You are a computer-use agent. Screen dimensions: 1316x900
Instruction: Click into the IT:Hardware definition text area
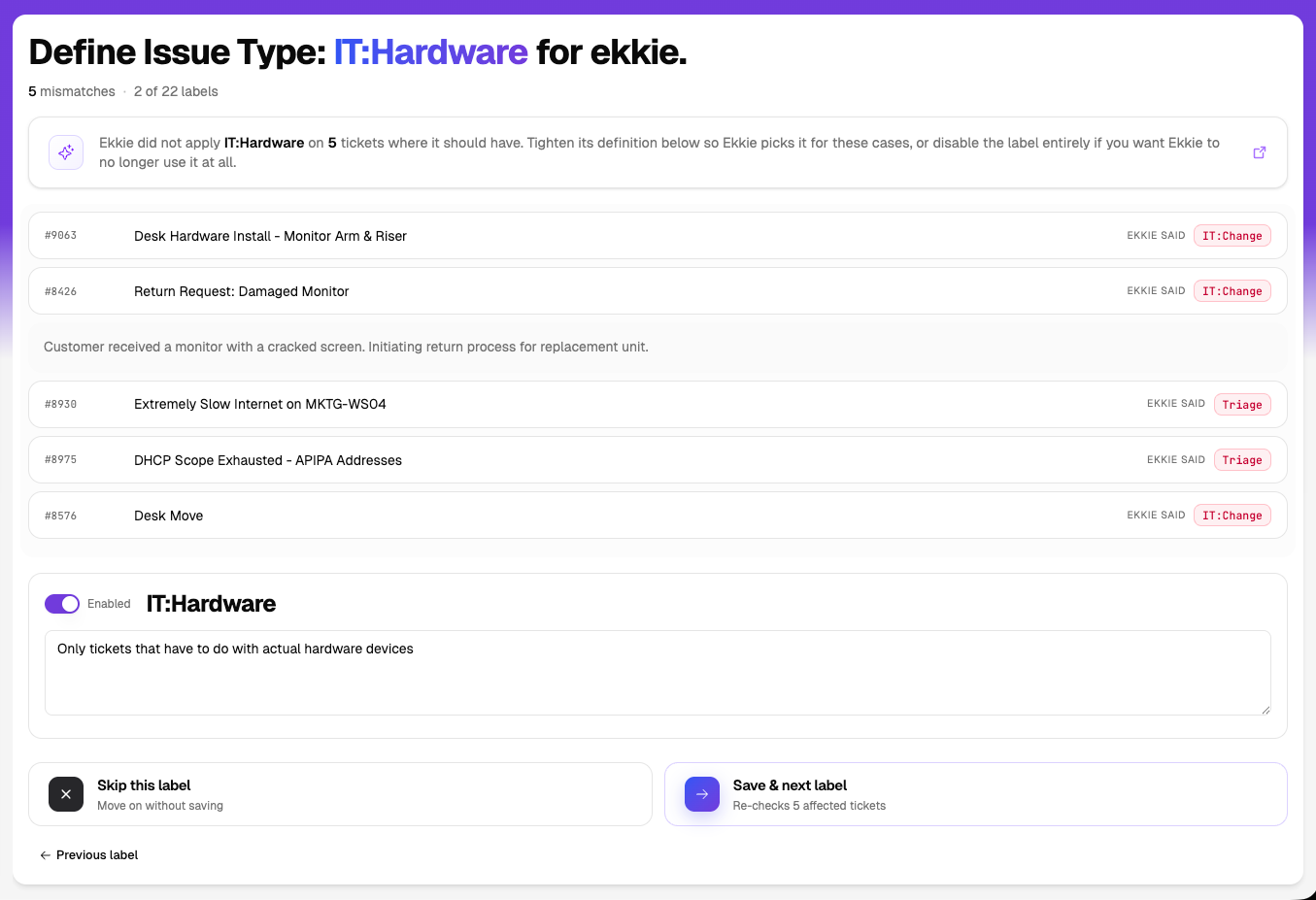point(658,673)
